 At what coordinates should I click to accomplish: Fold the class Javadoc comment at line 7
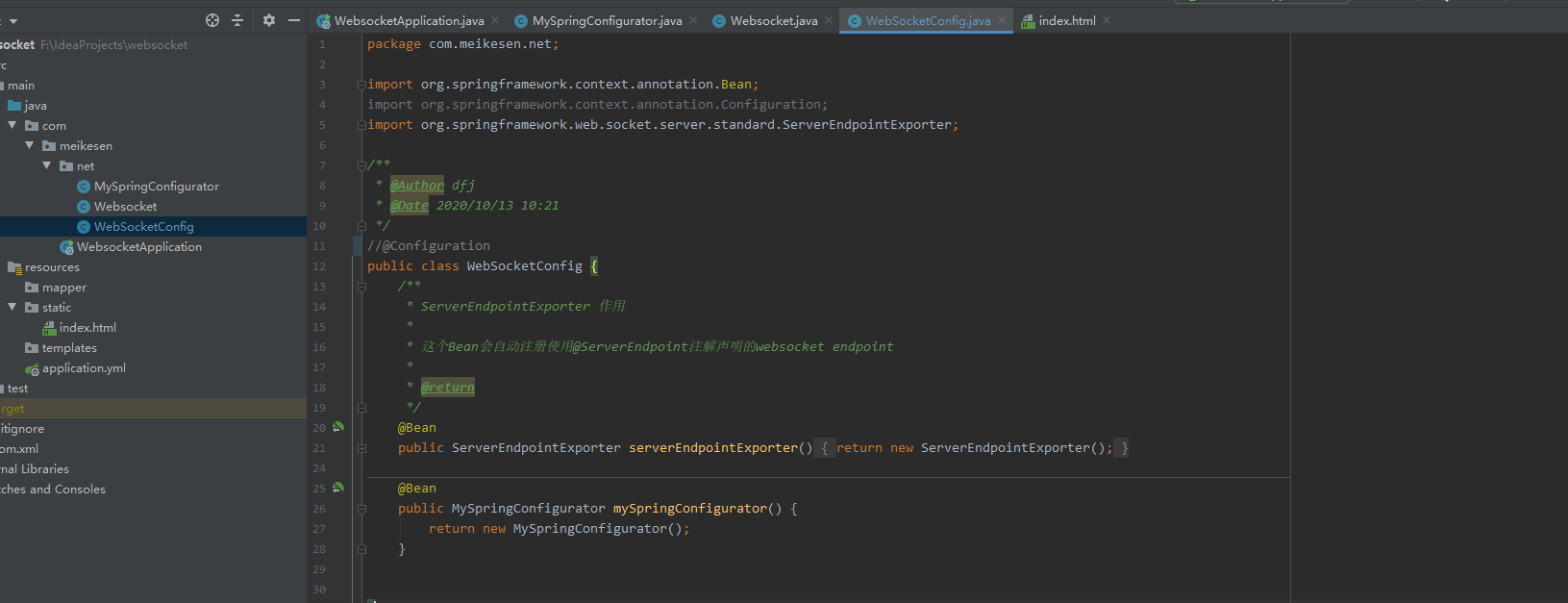361,165
